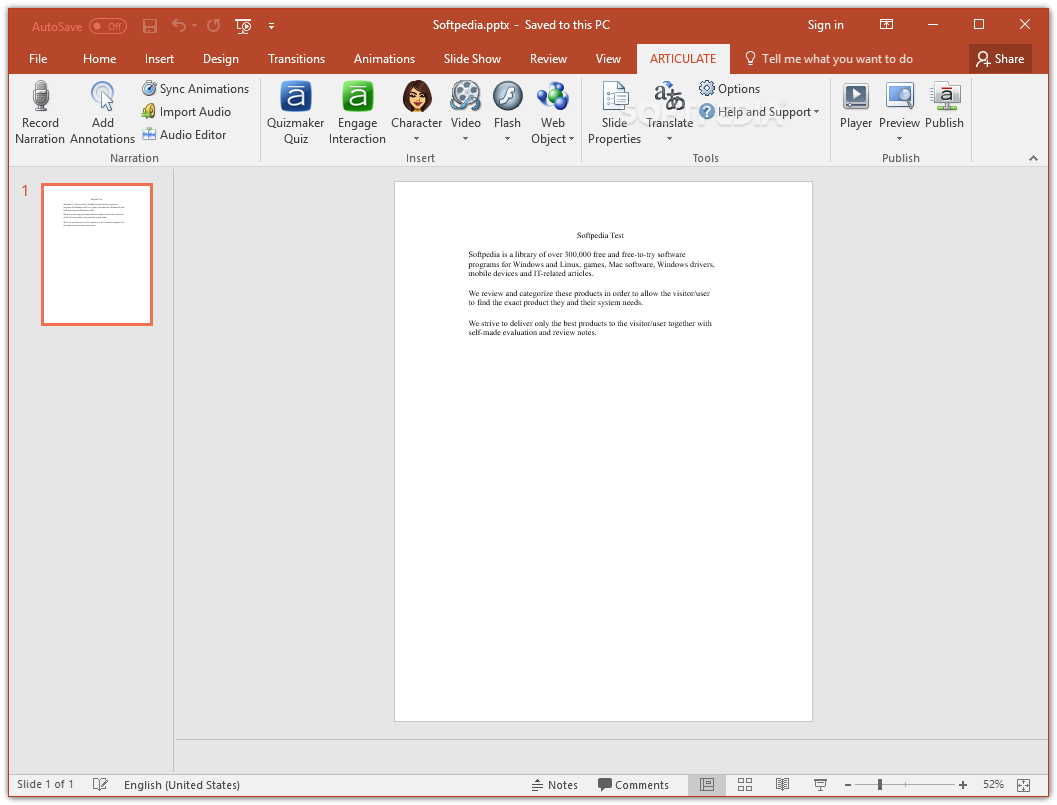1057x805 pixels.
Task: Insert an Engage Interaction
Action: pyautogui.click(x=357, y=113)
